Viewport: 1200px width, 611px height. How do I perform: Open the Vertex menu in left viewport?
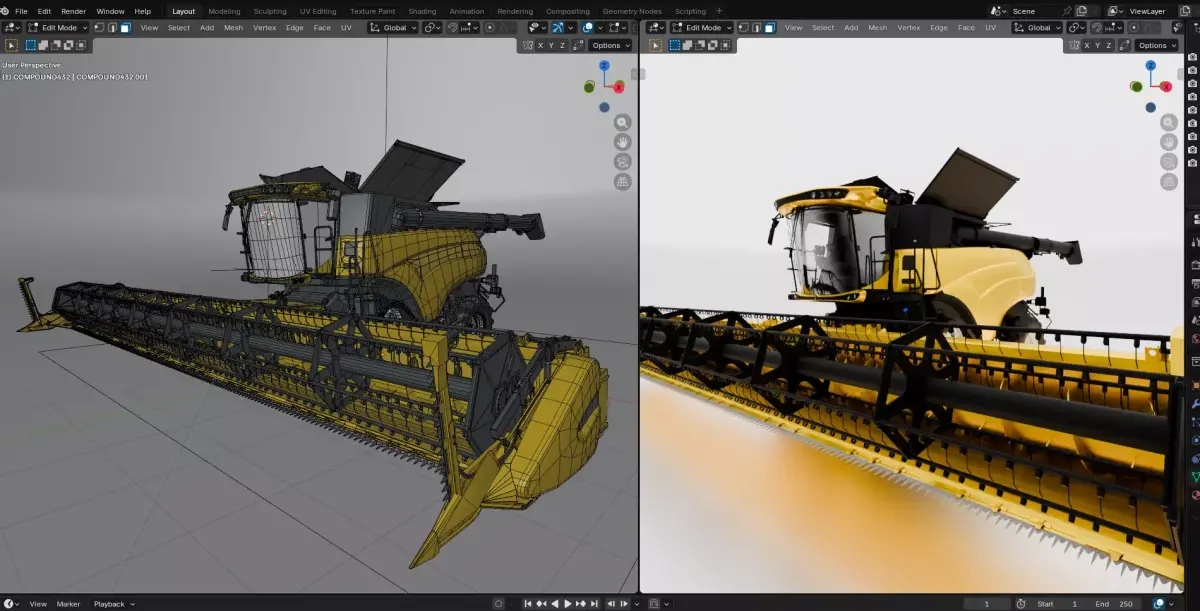tap(264, 28)
